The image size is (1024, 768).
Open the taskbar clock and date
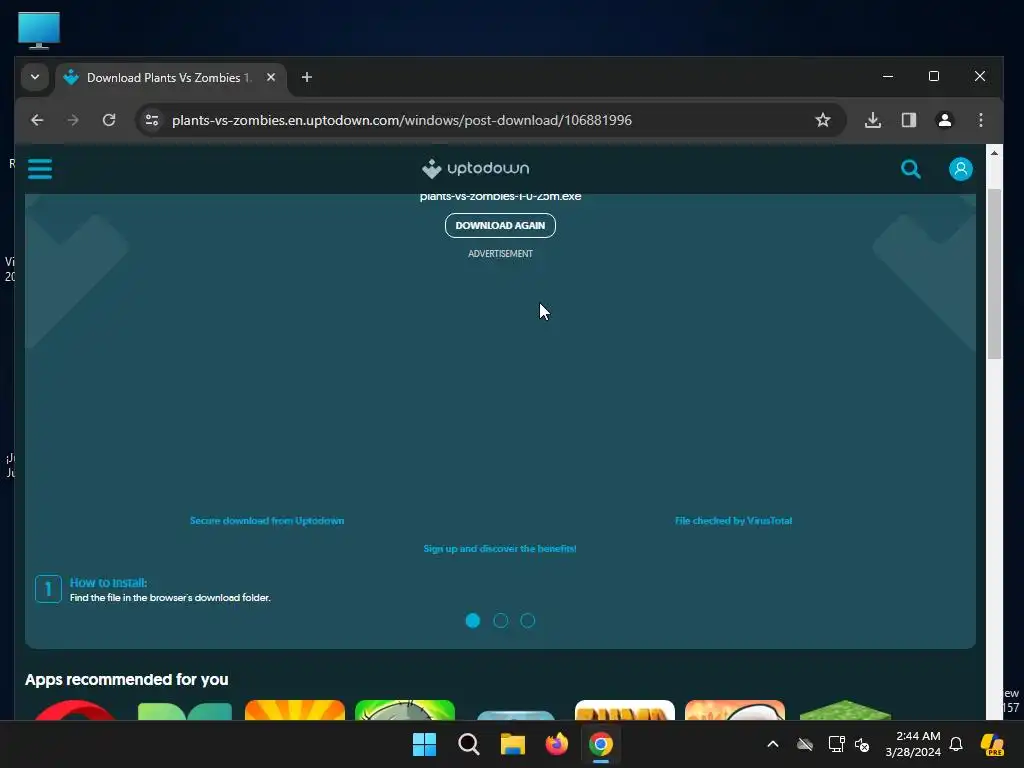pyautogui.click(x=913, y=744)
